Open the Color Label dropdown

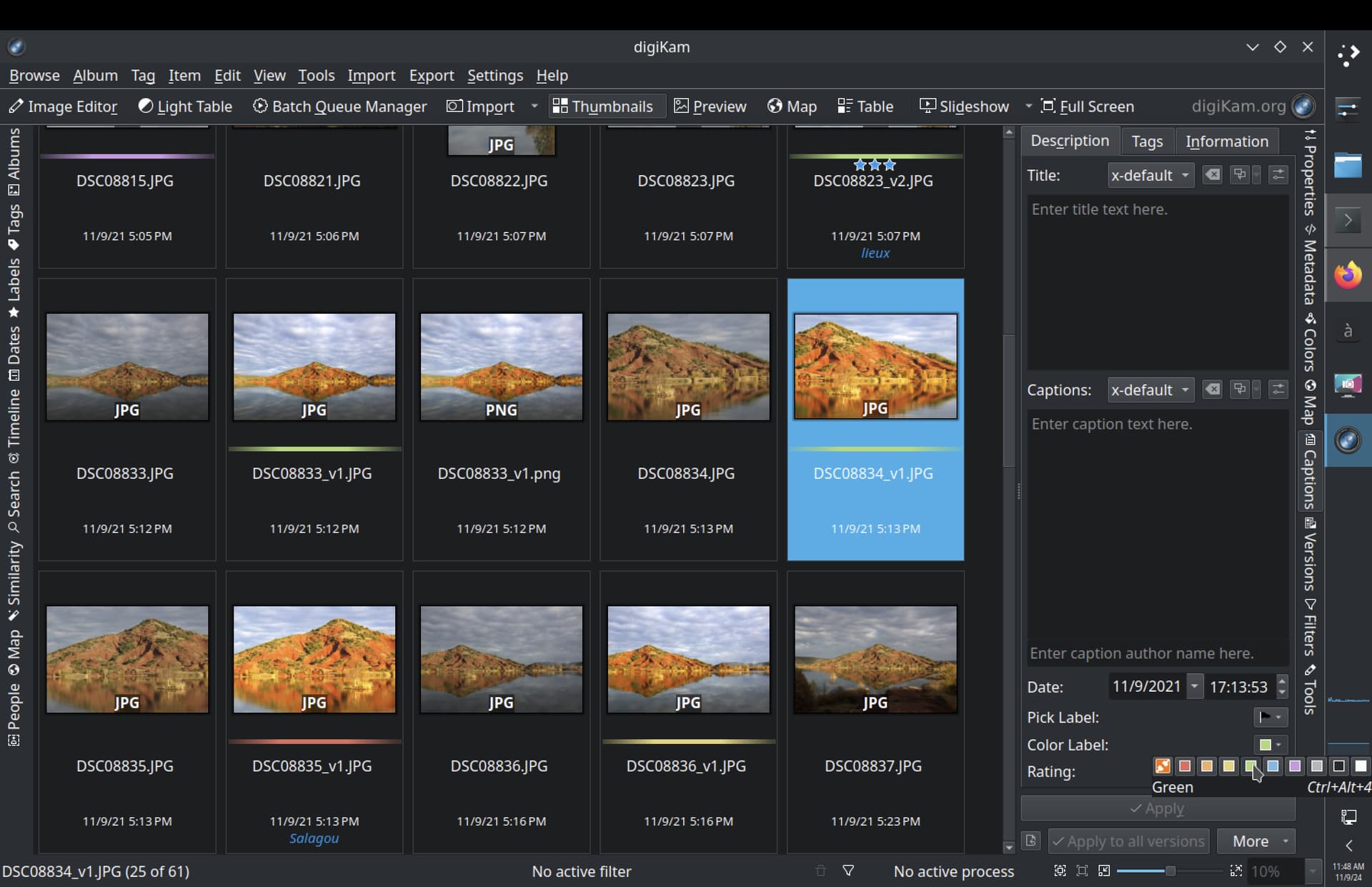[x=1271, y=745]
